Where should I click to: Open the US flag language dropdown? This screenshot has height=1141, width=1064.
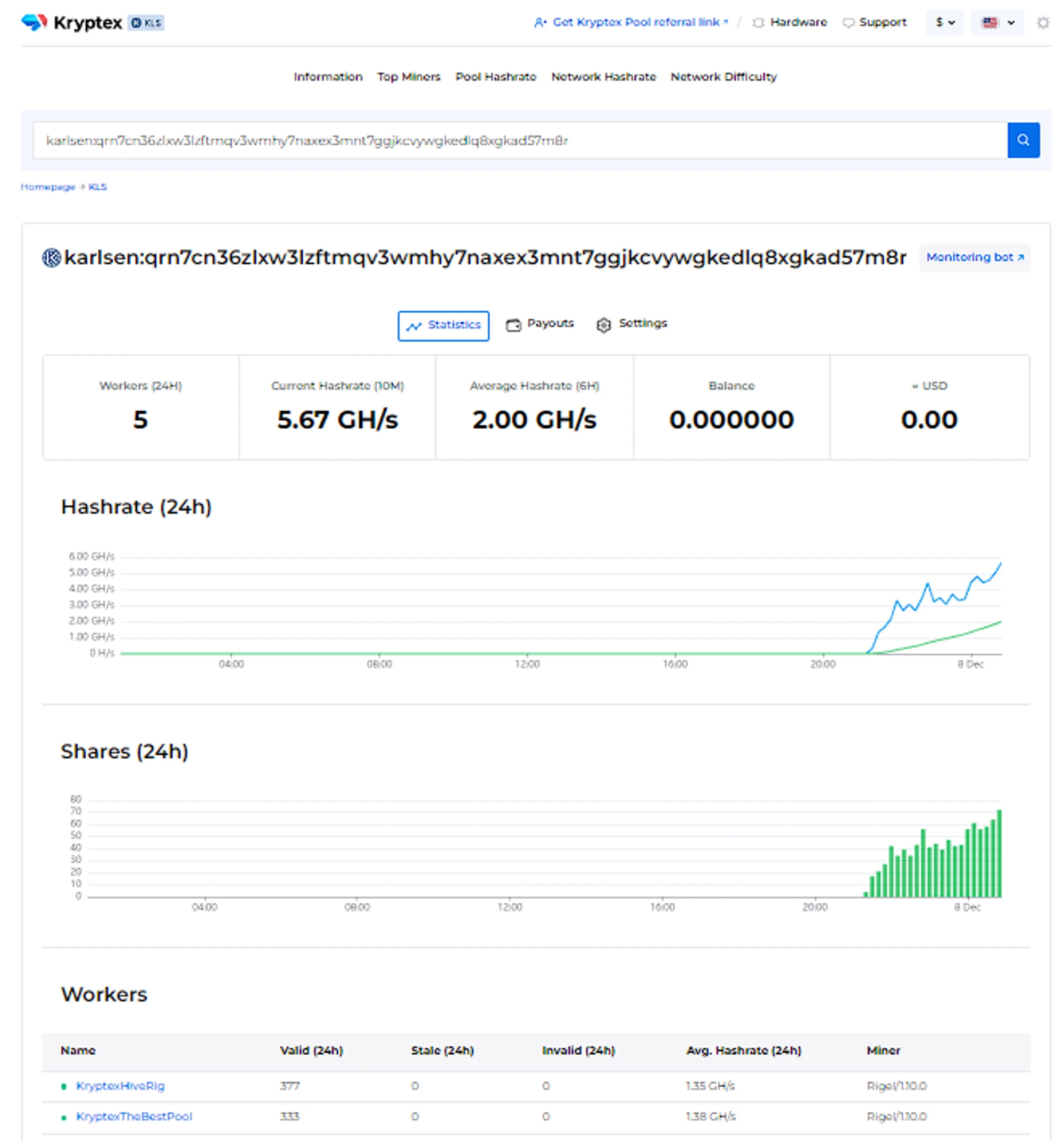[x=997, y=23]
